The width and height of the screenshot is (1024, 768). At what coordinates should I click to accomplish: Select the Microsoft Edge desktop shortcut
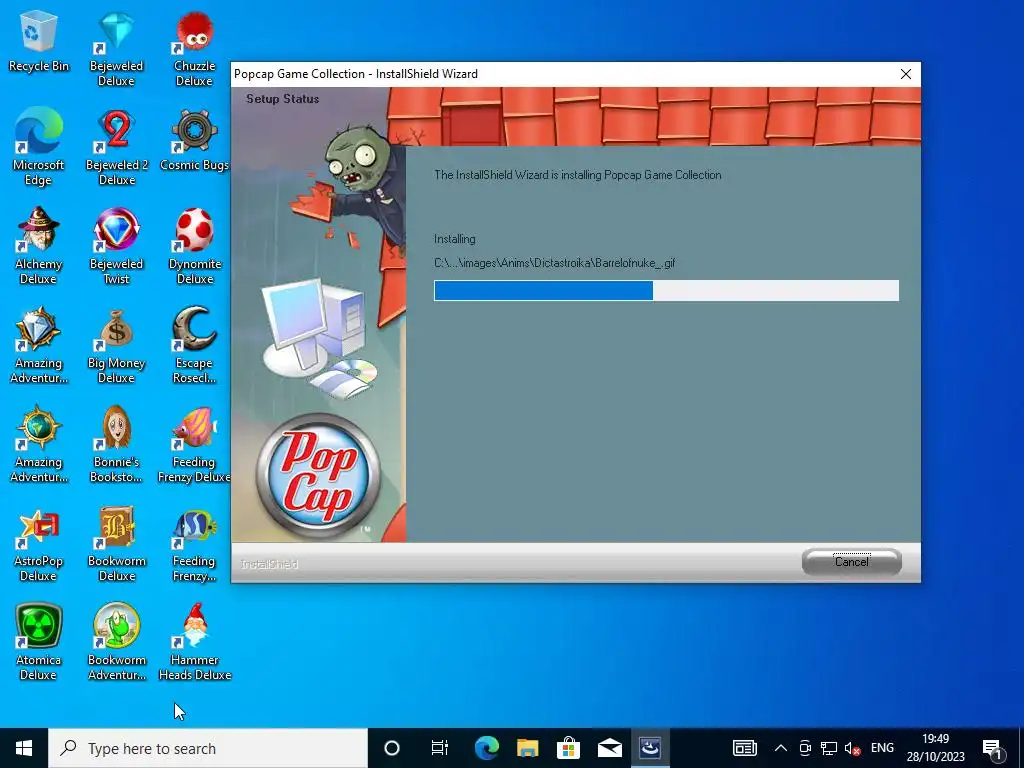pos(39,148)
